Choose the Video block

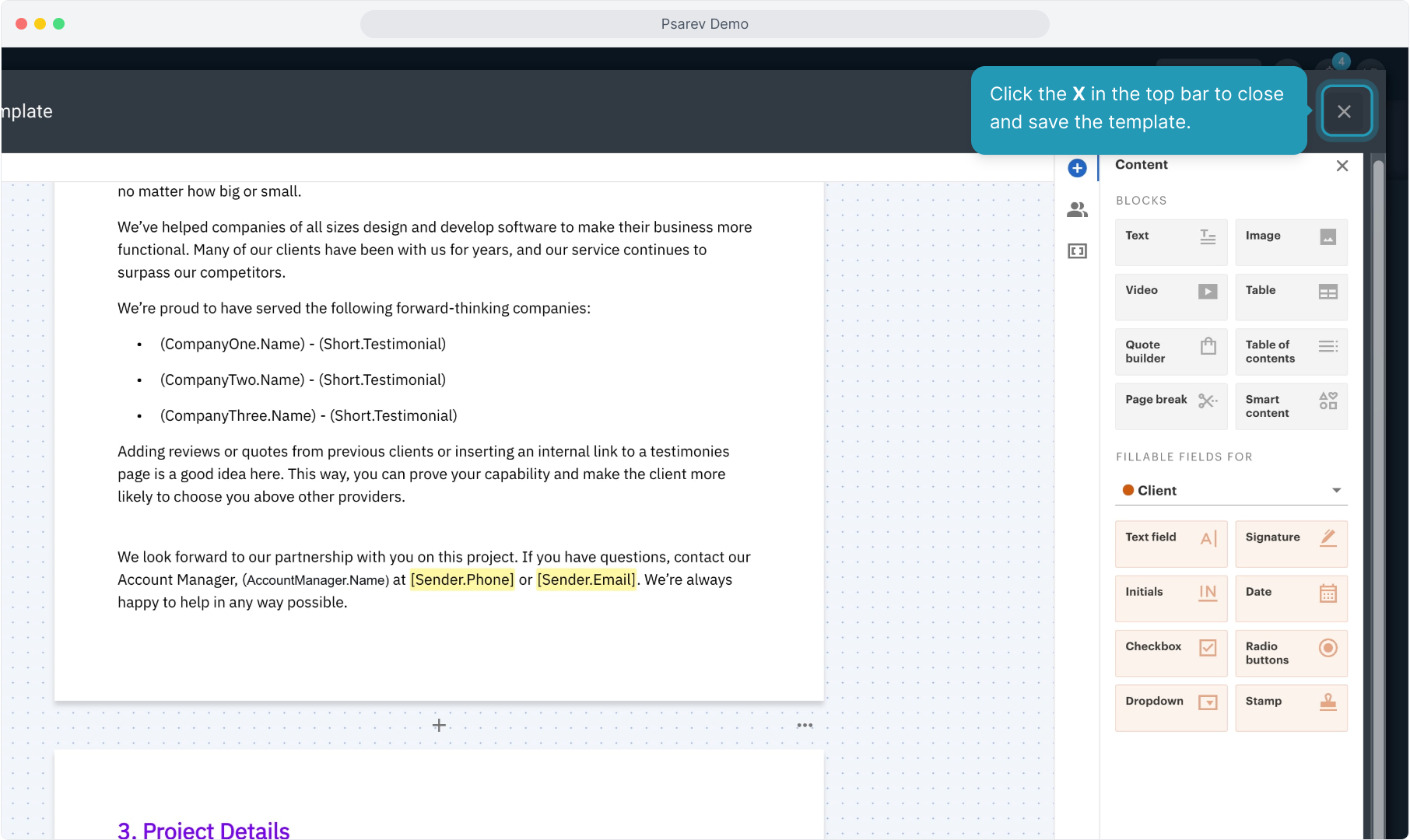pos(1170,296)
